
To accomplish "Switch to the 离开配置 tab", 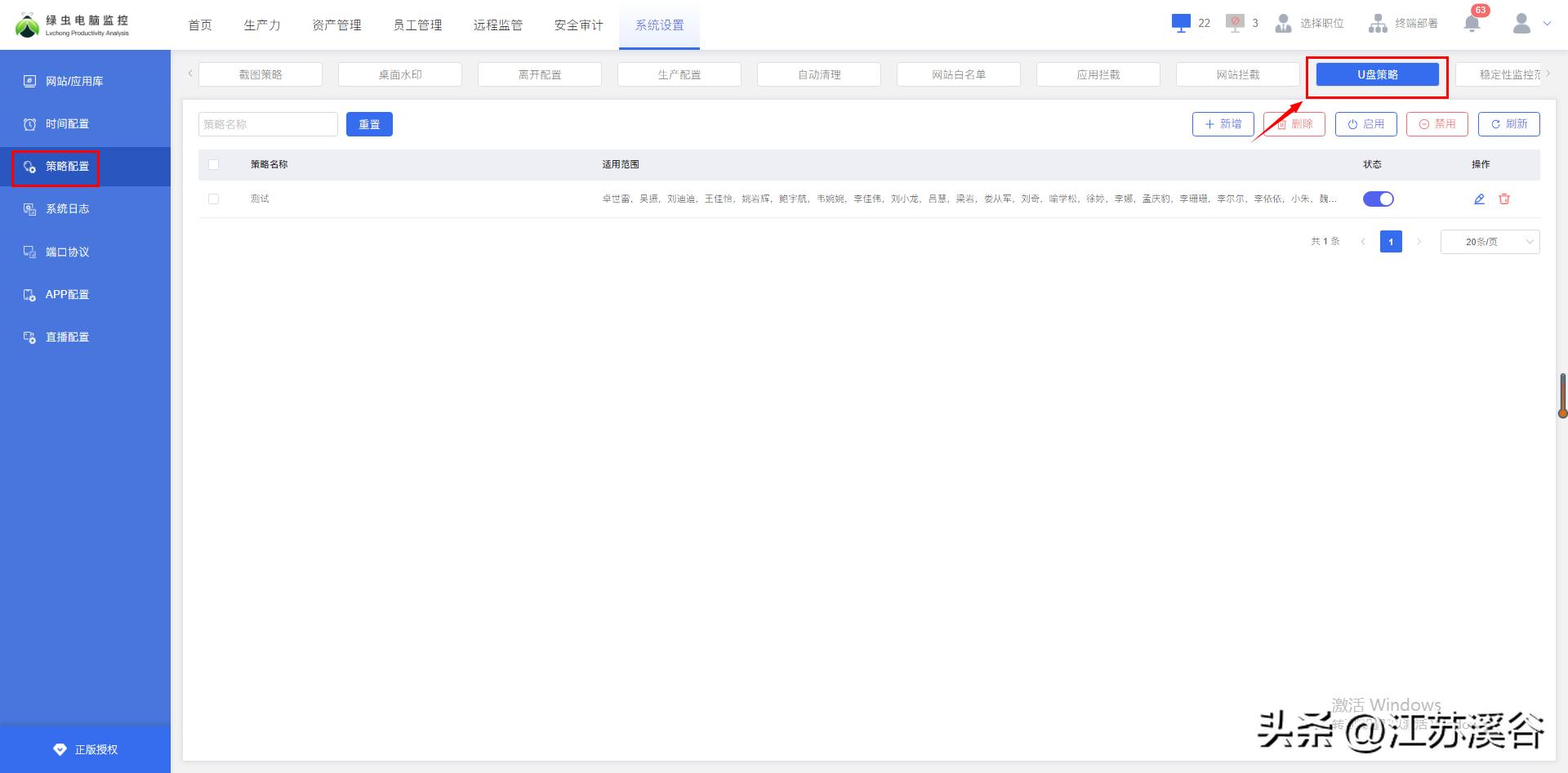I will 540,74.
